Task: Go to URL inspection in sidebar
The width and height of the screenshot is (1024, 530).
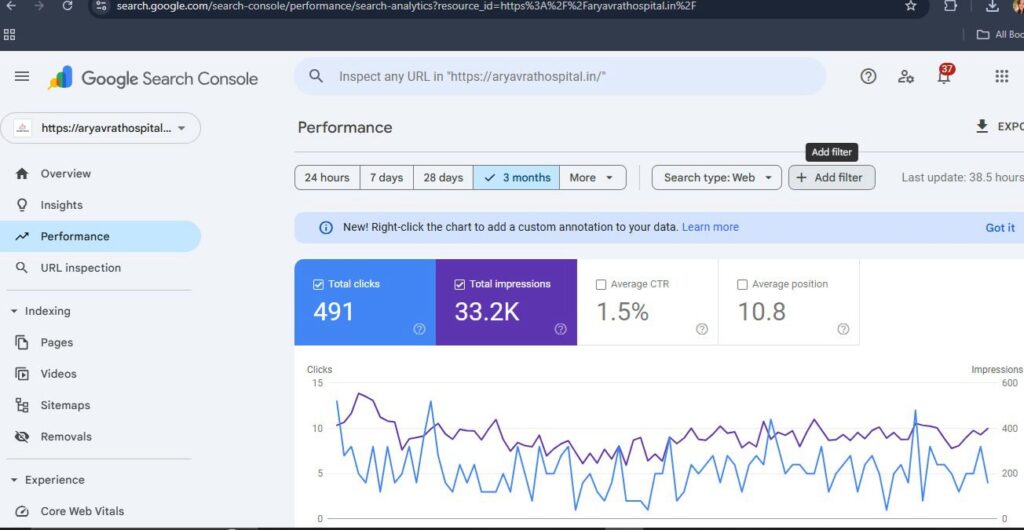Action: coord(80,268)
